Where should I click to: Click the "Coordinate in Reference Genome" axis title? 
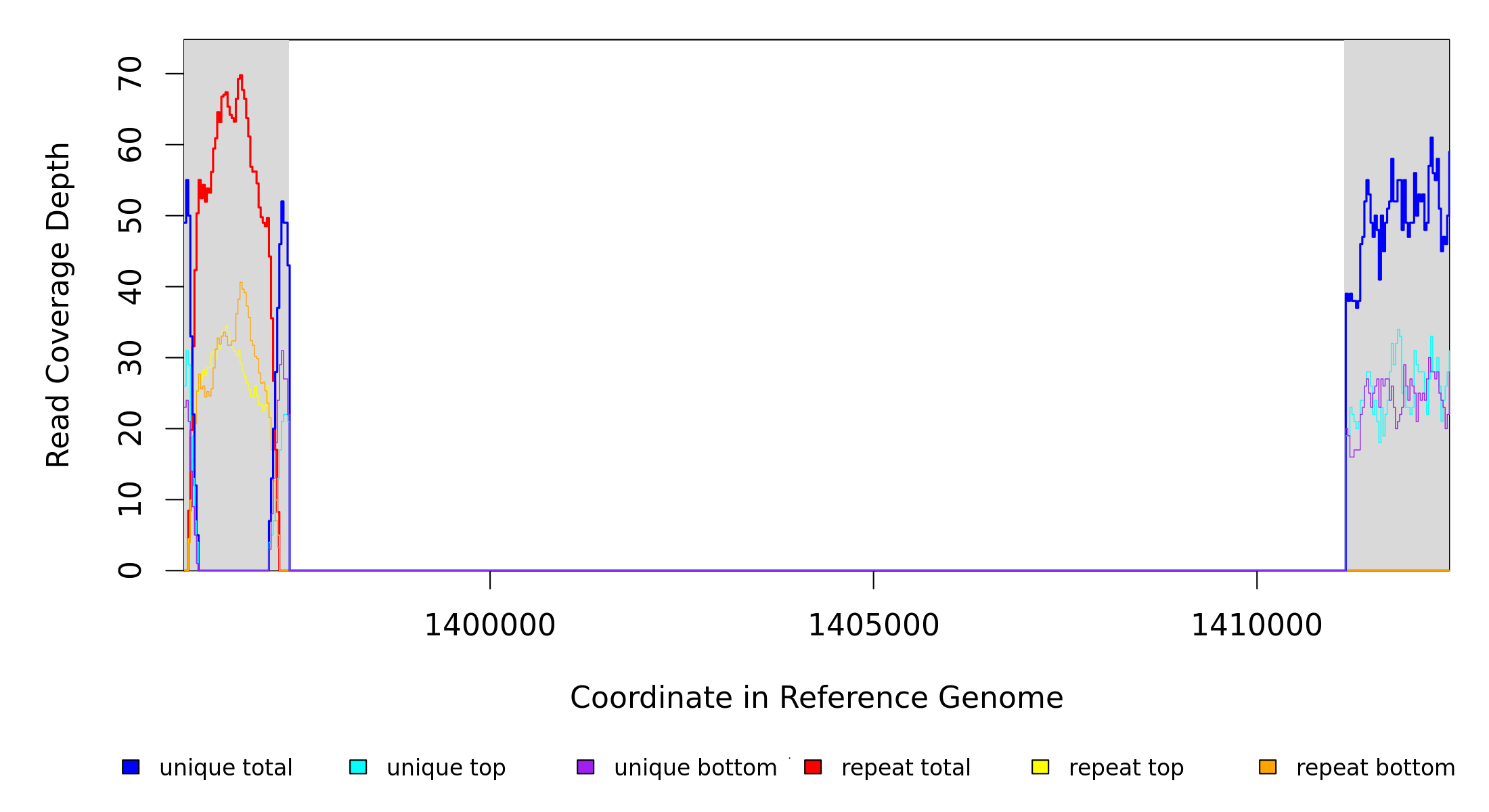[x=816, y=698]
